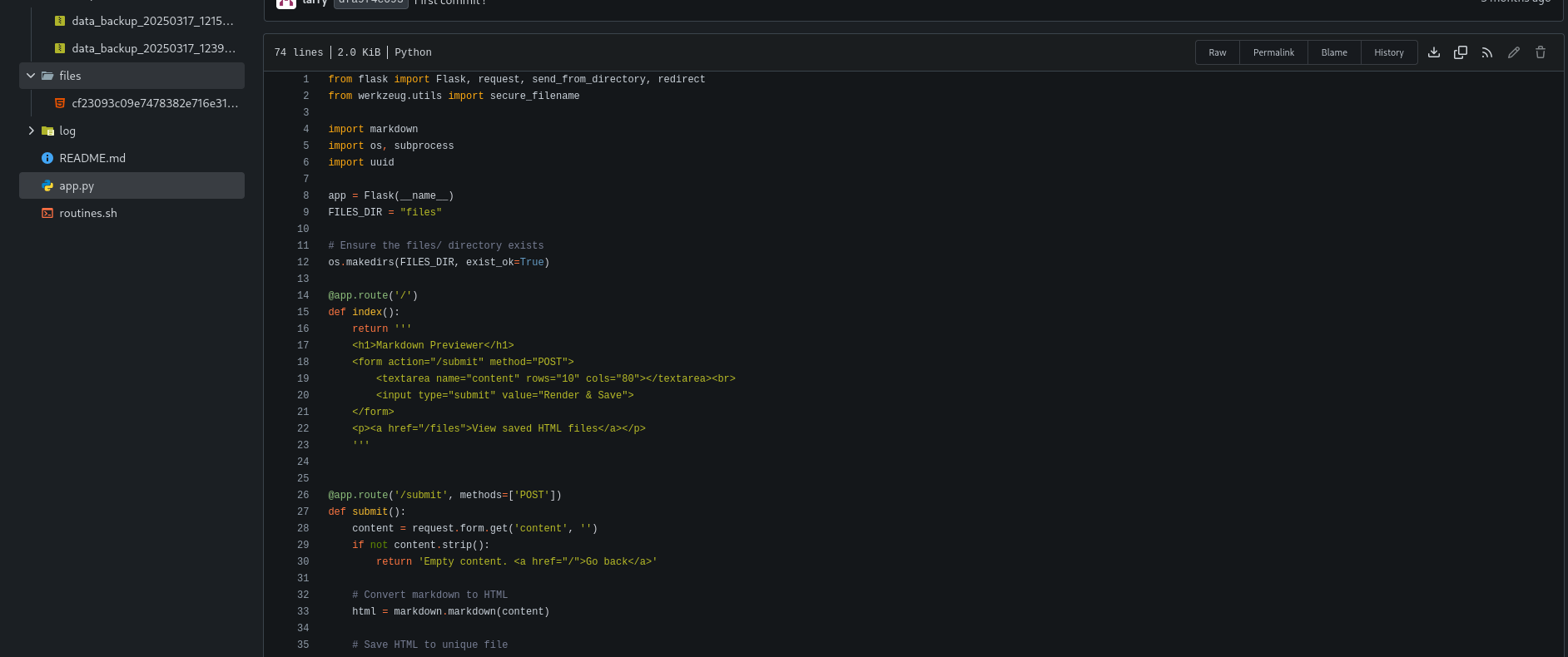This screenshot has height=657, width=1568.
Task: Open the RSS feed icon
Action: click(x=1487, y=52)
